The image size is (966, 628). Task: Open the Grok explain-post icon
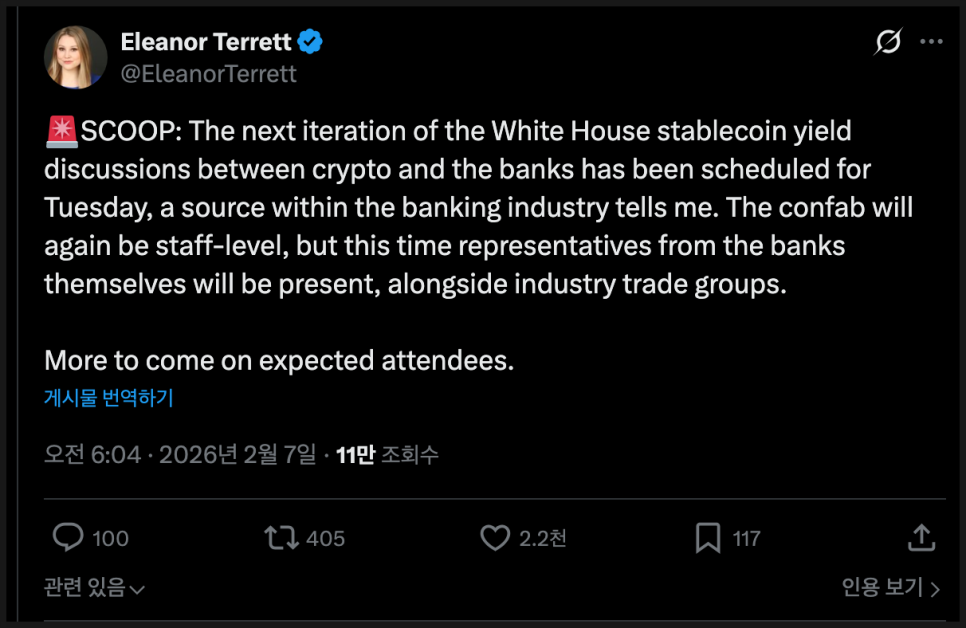click(887, 42)
